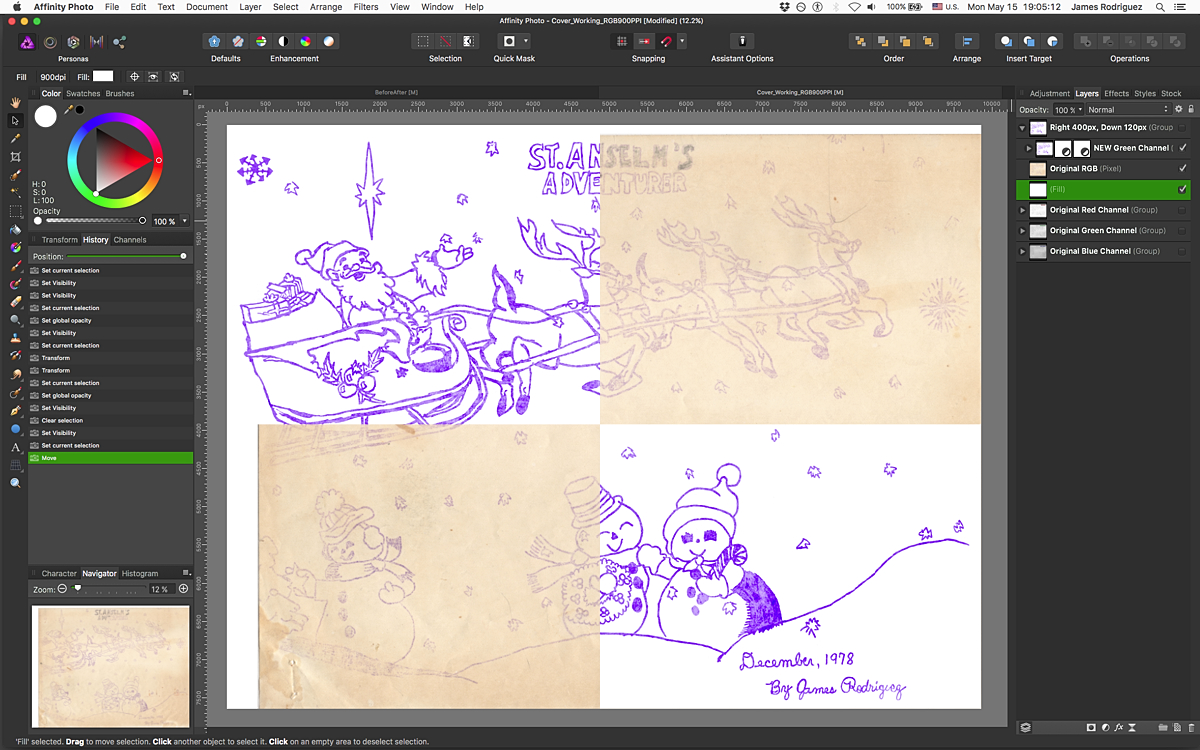Click the Navigator preview thumbnail

(x=110, y=666)
